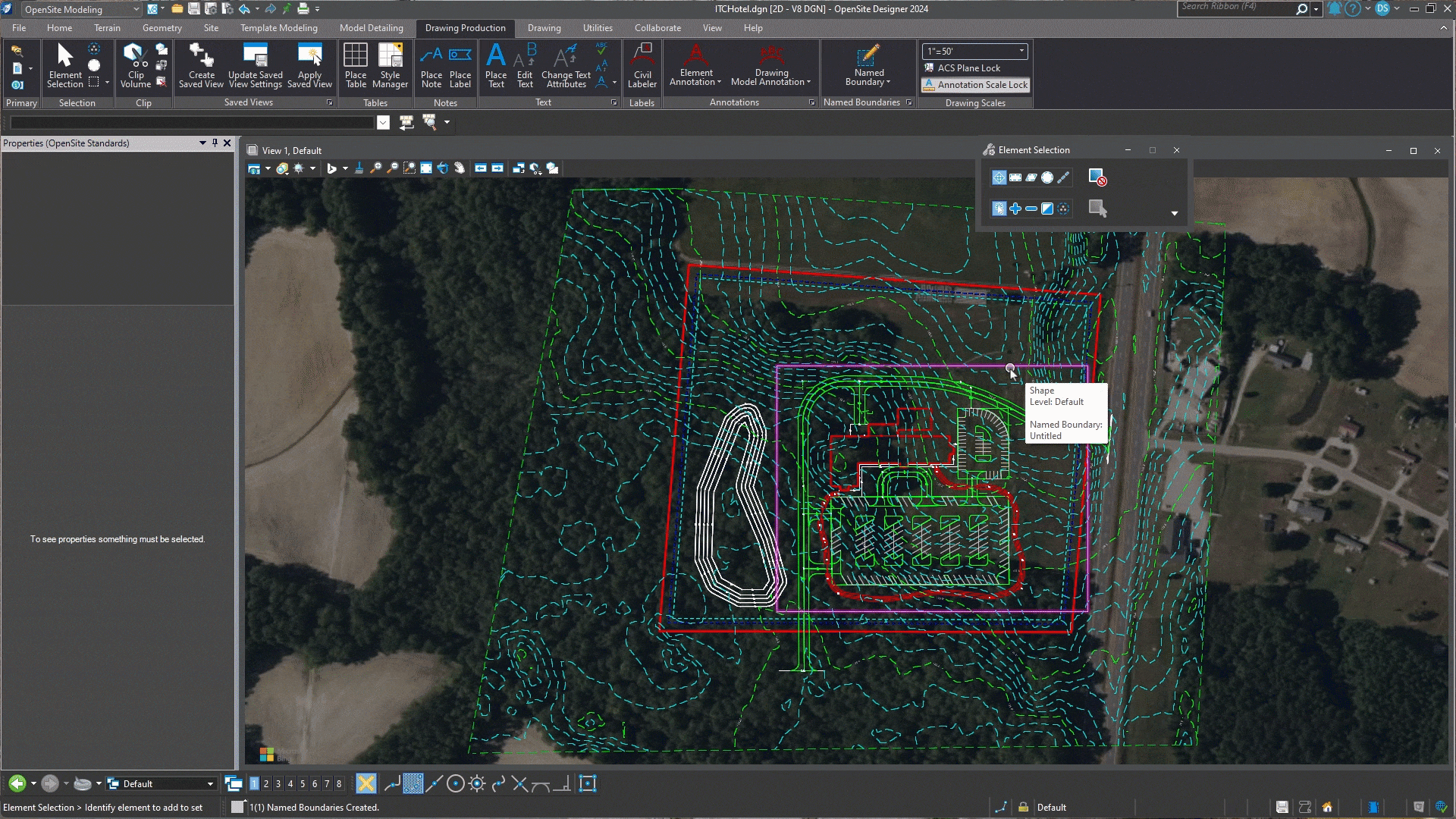Viewport: 1456px width, 819px height.
Task: Toggle view number 3 on
Action: (x=278, y=784)
